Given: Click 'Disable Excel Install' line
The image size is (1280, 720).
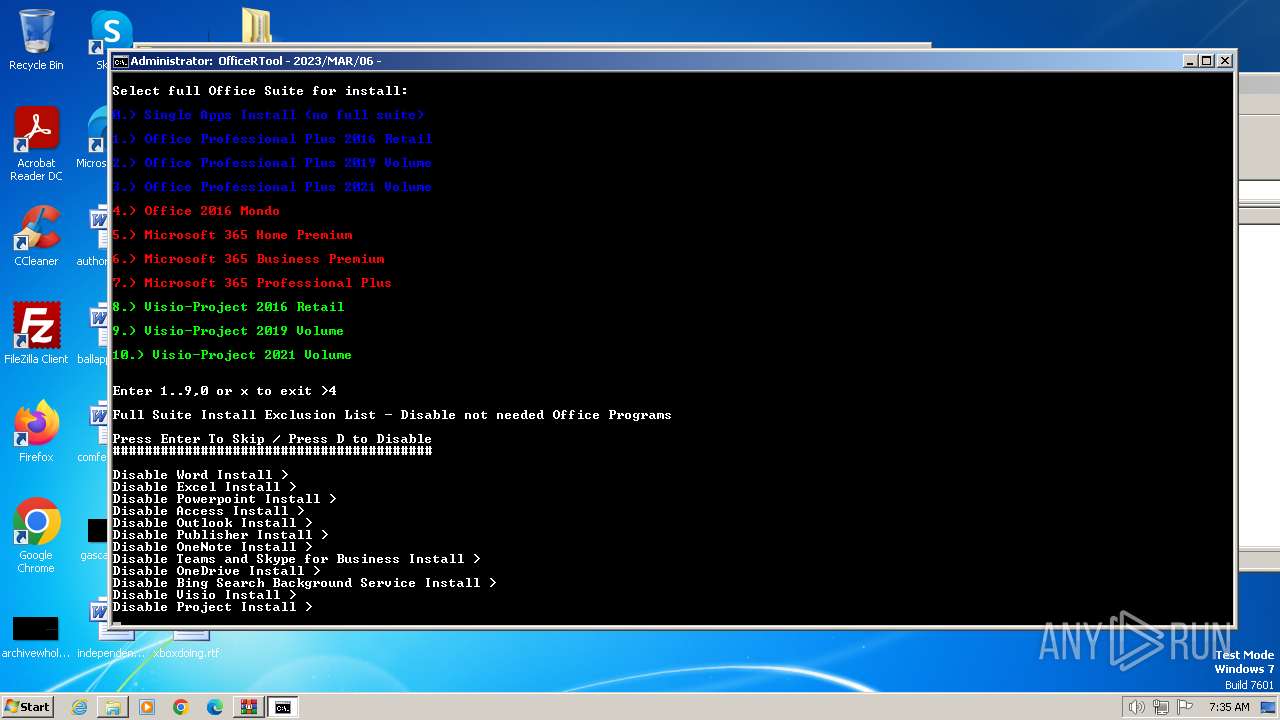Looking at the screenshot, I should click(x=204, y=487).
